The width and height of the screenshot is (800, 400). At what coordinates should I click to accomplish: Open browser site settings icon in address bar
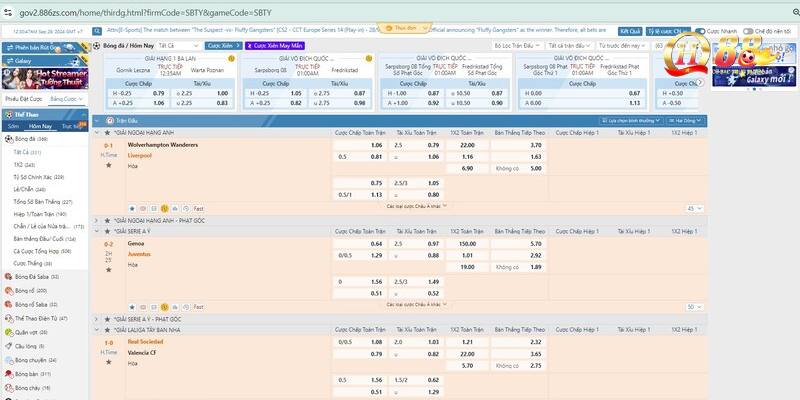coord(8,12)
